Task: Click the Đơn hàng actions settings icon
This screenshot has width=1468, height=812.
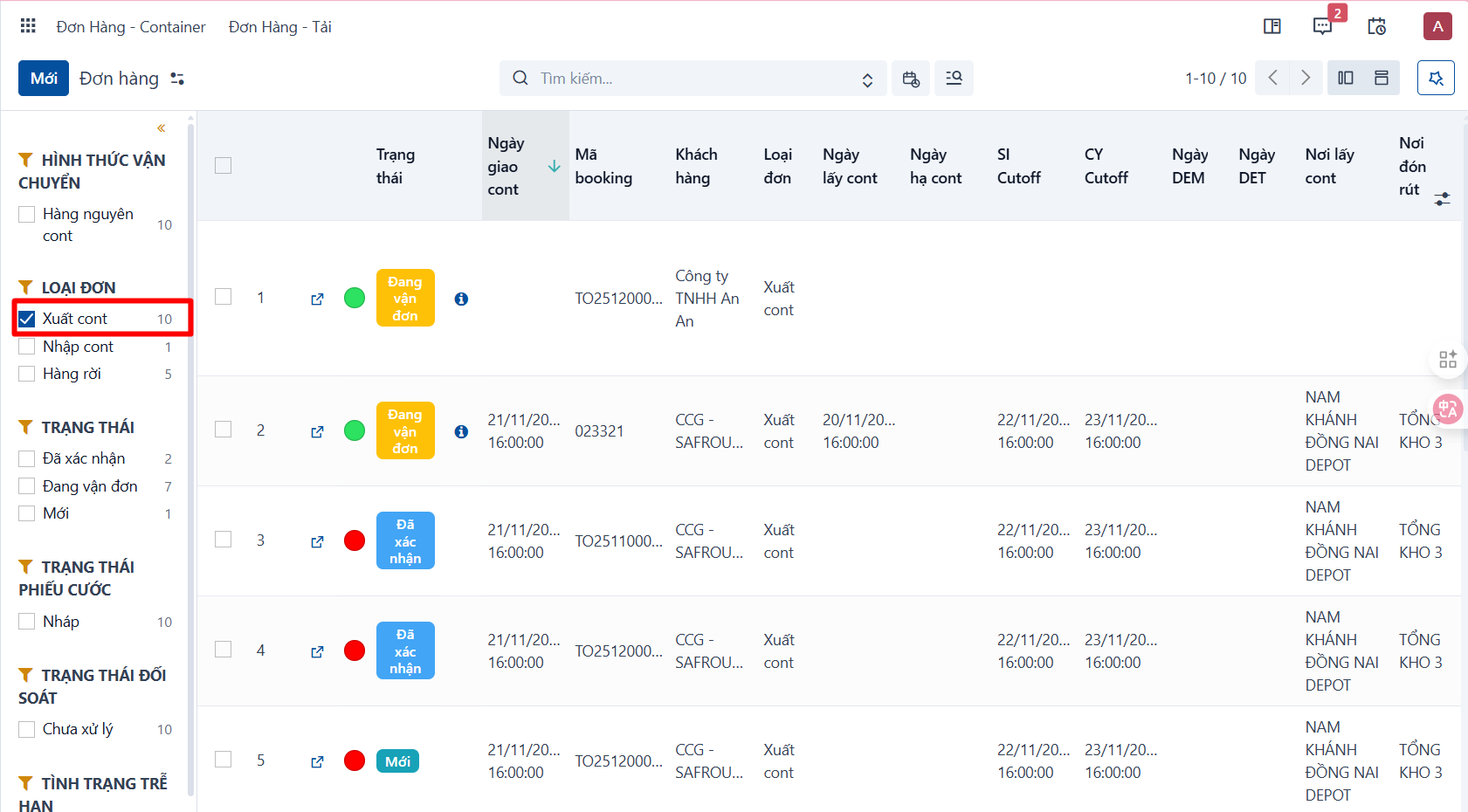Action: (177, 79)
